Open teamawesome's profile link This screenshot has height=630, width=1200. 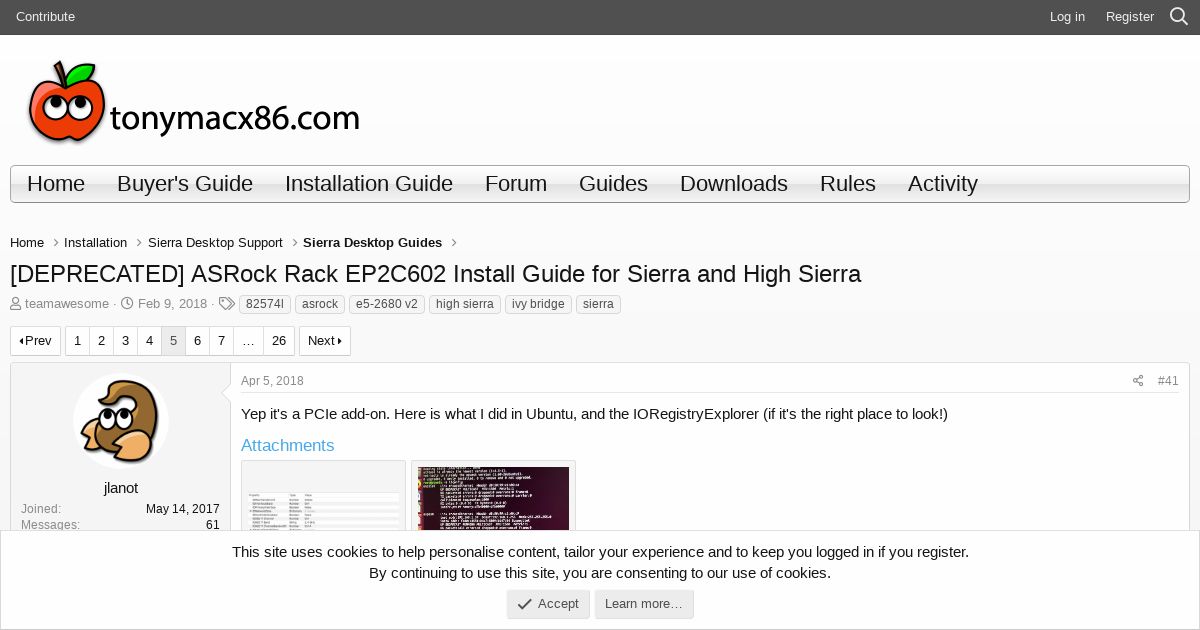coord(67,304)
